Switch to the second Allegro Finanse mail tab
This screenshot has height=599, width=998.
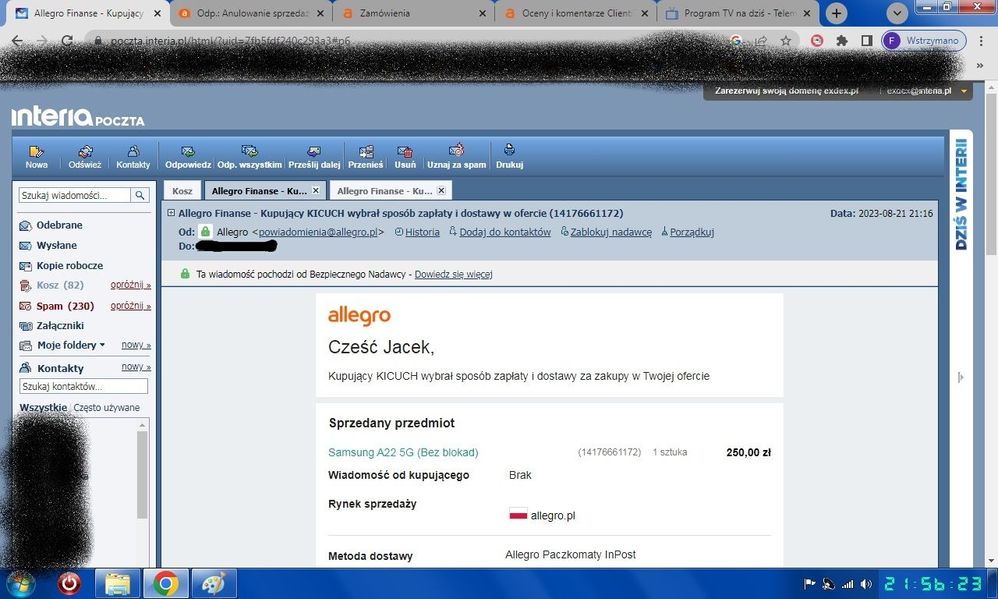[x=384, y=190]
